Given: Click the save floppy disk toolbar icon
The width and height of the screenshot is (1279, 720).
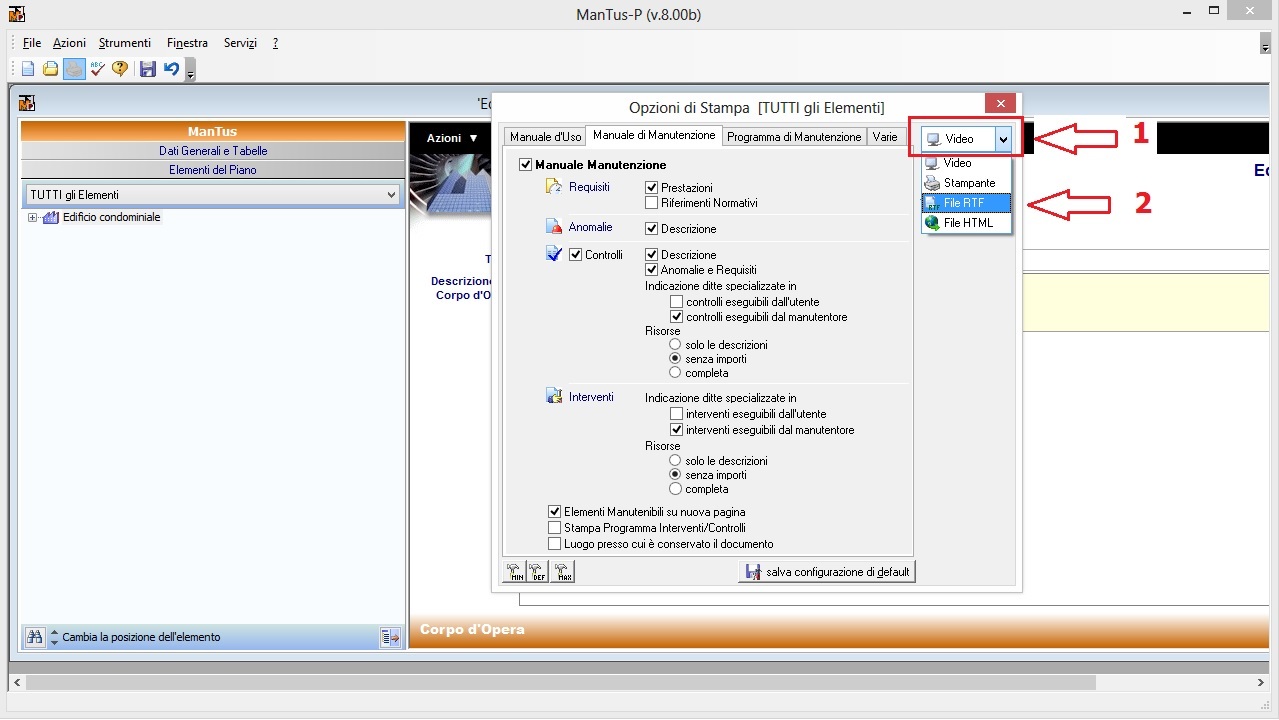Looking at the screenshot, I should 148,69.
